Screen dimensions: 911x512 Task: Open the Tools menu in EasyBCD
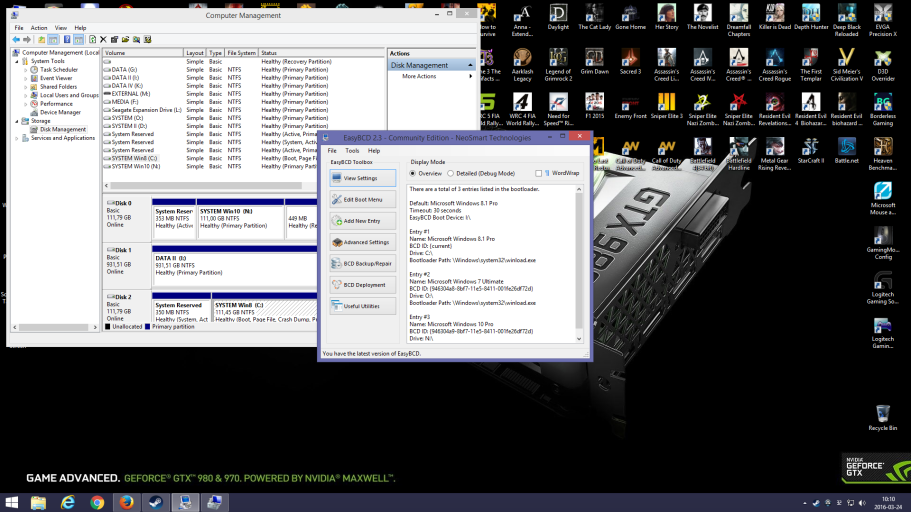(352, 151)
